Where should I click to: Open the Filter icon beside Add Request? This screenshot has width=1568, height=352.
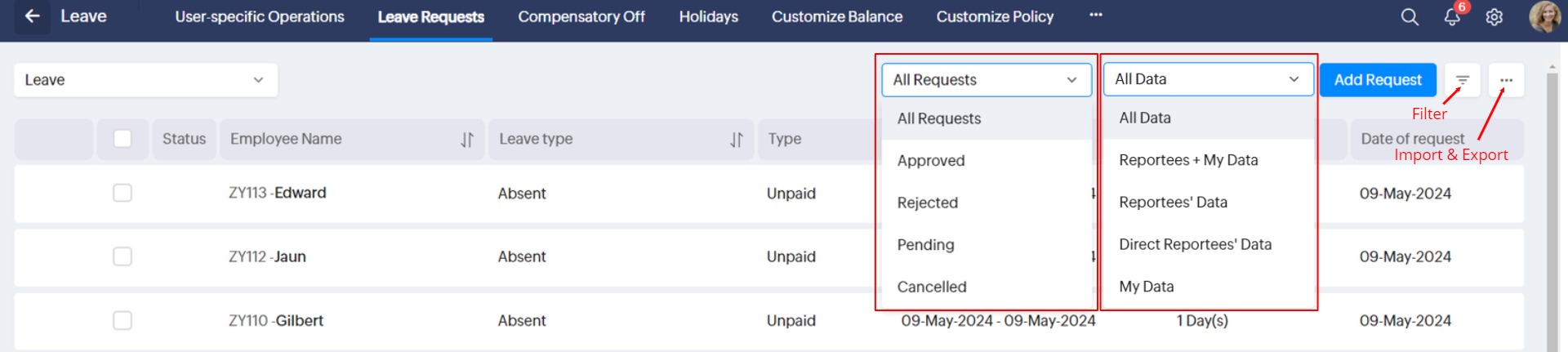point(1462,80)
